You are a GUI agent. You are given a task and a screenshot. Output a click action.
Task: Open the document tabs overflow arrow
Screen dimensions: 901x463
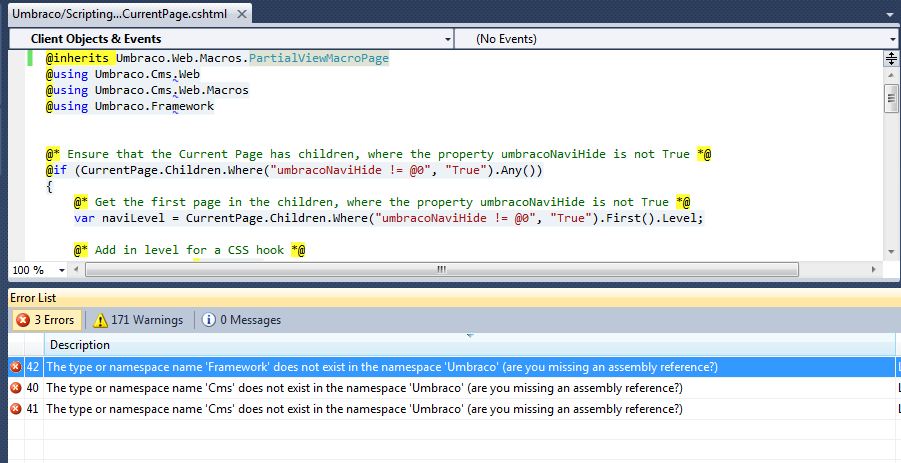(890, 14)
